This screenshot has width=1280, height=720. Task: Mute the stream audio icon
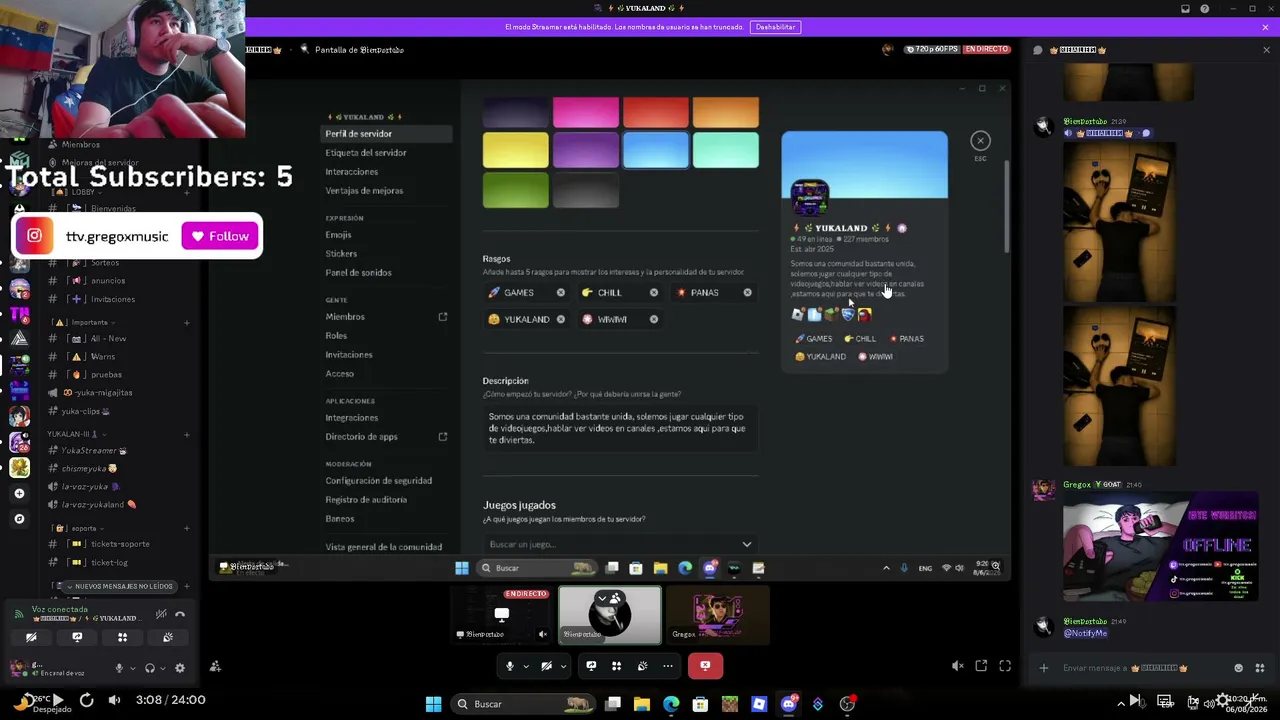tap(957, 666)
